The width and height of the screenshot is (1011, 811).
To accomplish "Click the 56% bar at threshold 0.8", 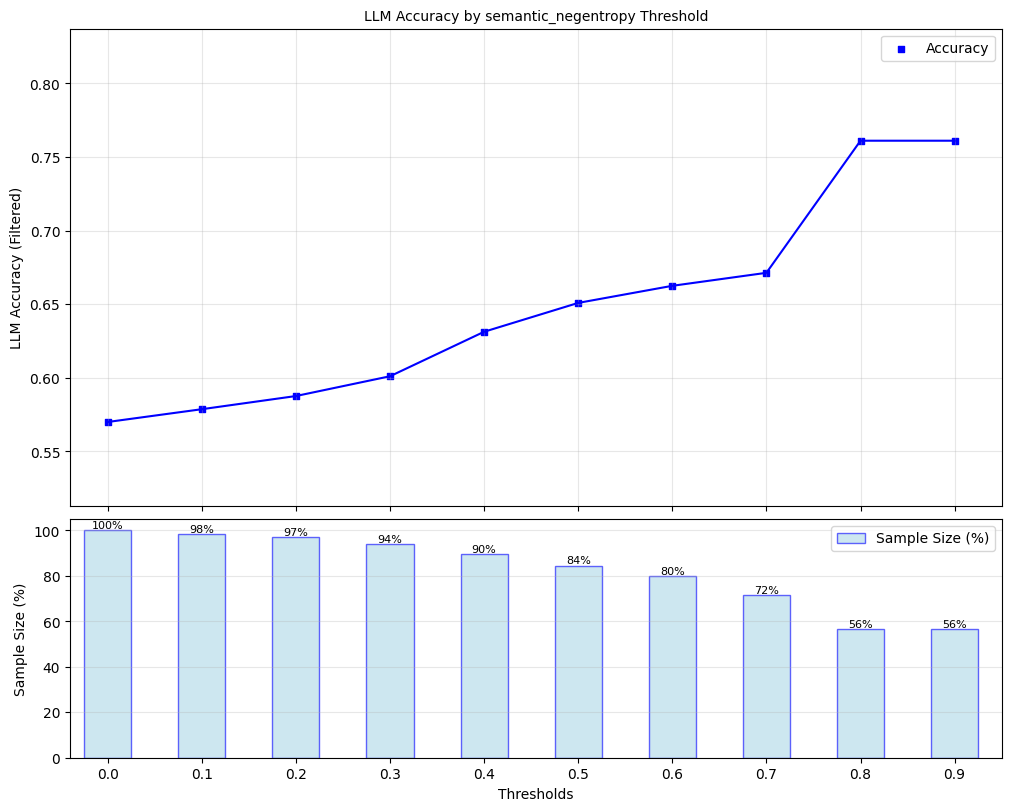I will click(x=861, y=693).
